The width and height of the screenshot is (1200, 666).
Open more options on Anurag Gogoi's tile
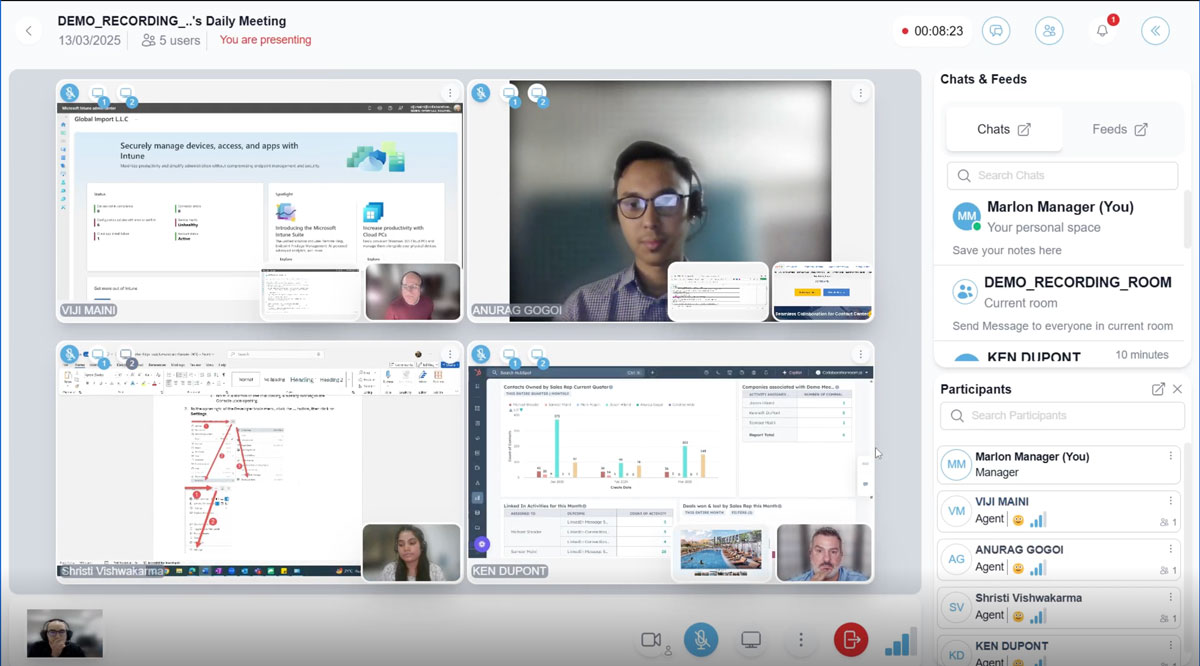coord(859,93)
